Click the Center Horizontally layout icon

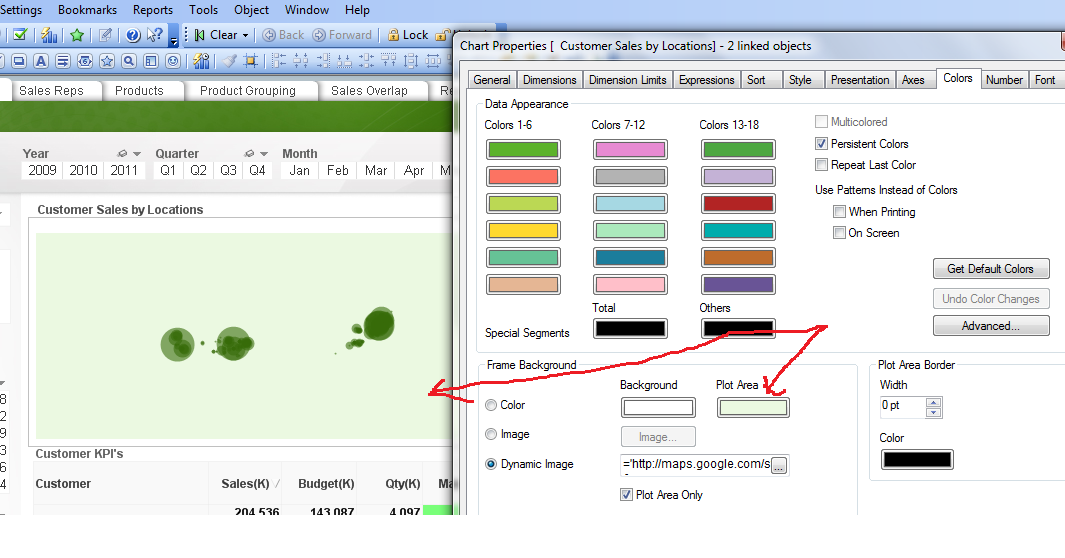pos(300,60)
